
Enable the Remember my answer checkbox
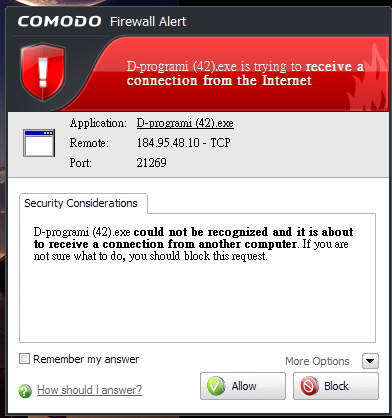coord(24,359)
